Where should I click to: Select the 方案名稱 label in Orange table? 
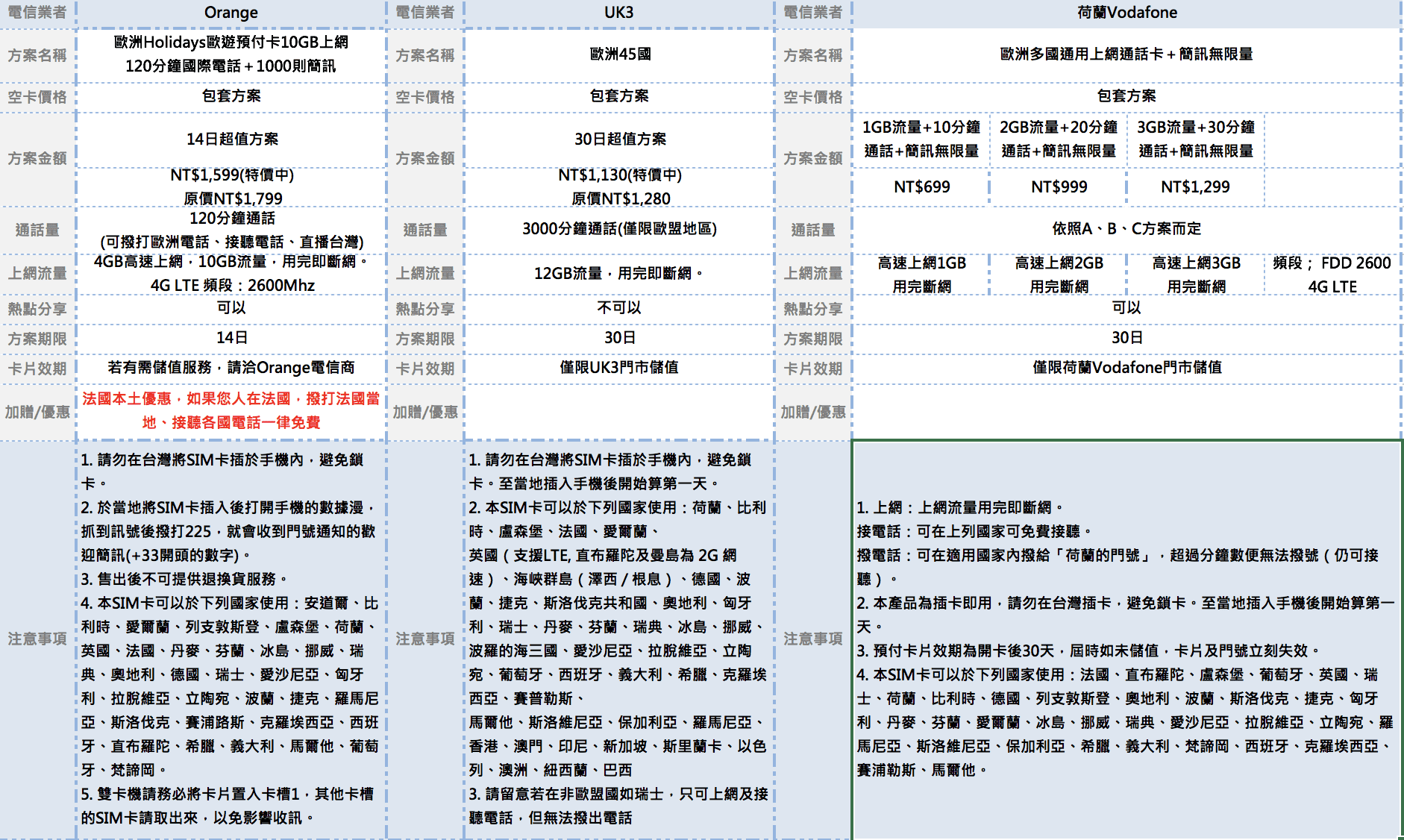(x=37, y=55)
